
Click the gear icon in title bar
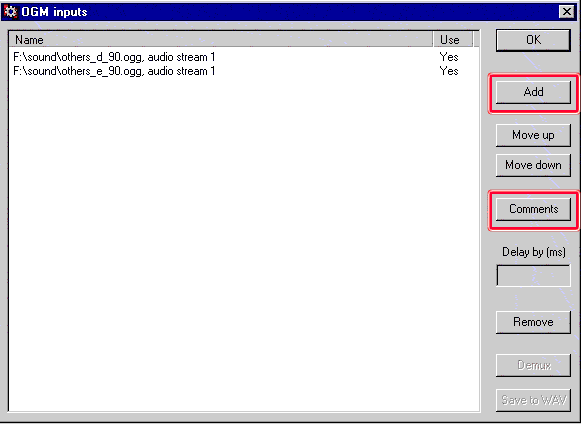(x=10, y=12)
